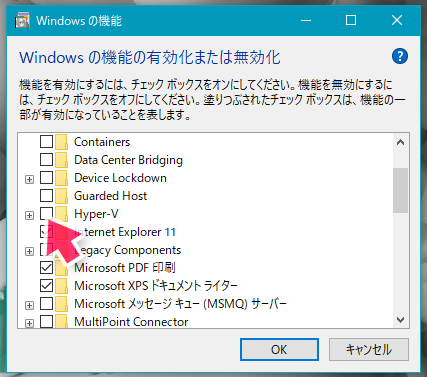Screen dimensions: 427x377
Task: Click the scrollbar down arrow
Action: point(400,320)
